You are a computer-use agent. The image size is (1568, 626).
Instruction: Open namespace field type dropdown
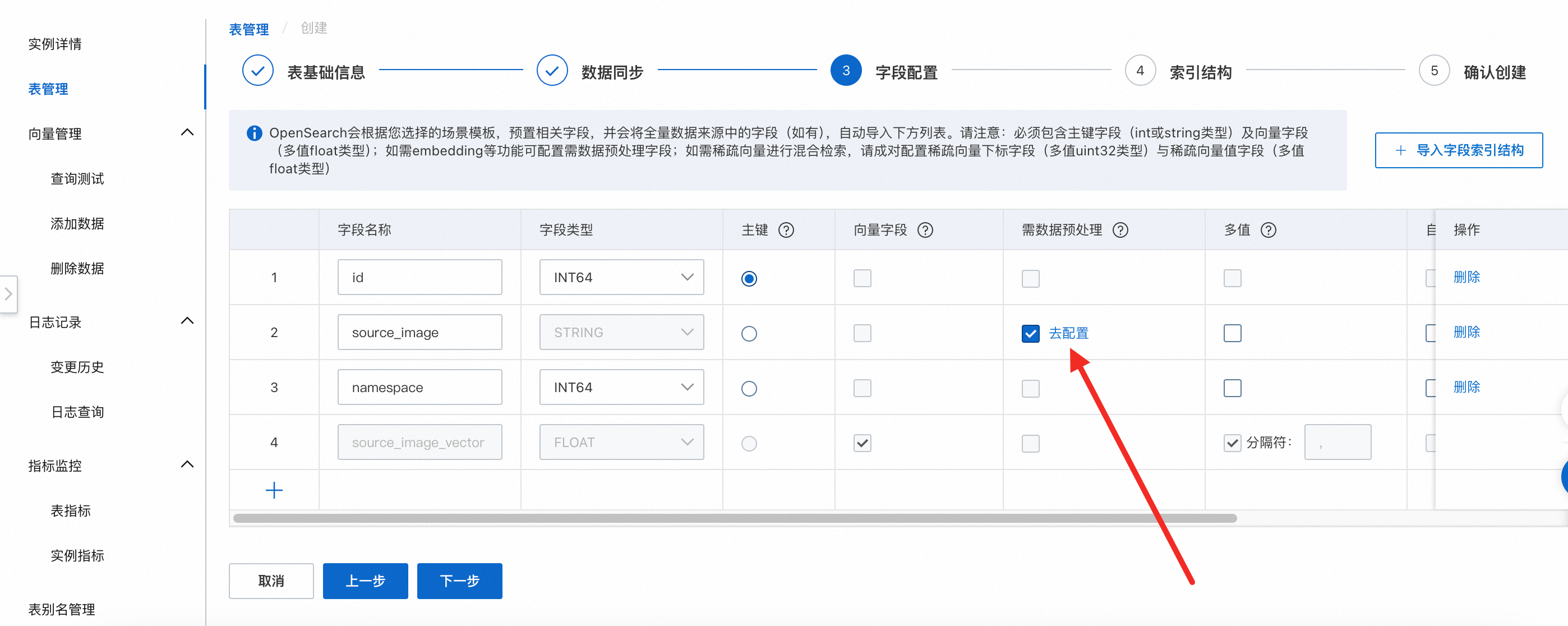[621, 387]
